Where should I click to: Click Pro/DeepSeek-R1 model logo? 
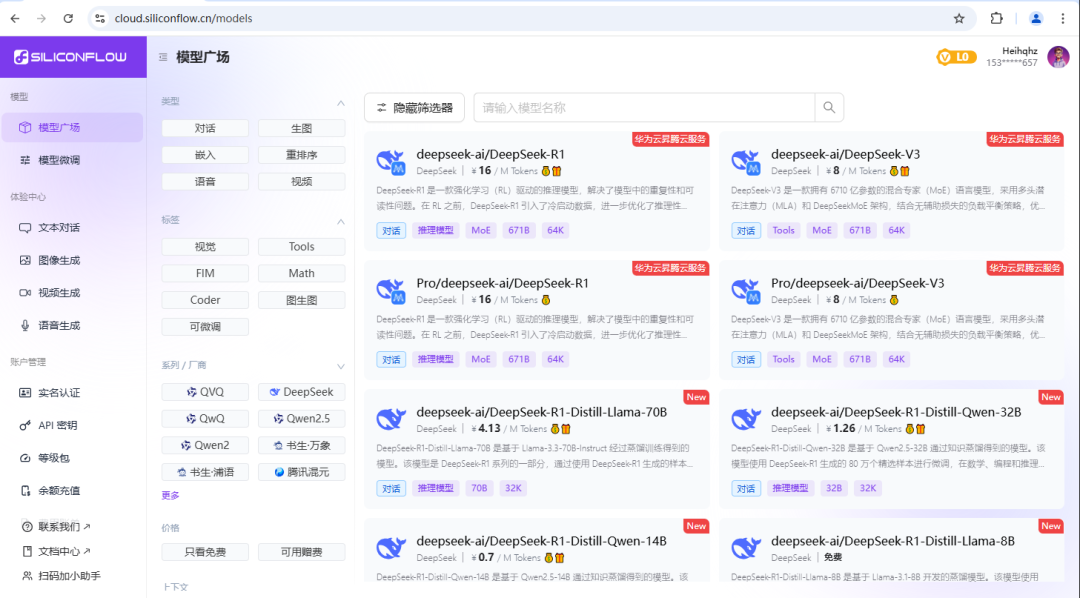tap(391, 291)
